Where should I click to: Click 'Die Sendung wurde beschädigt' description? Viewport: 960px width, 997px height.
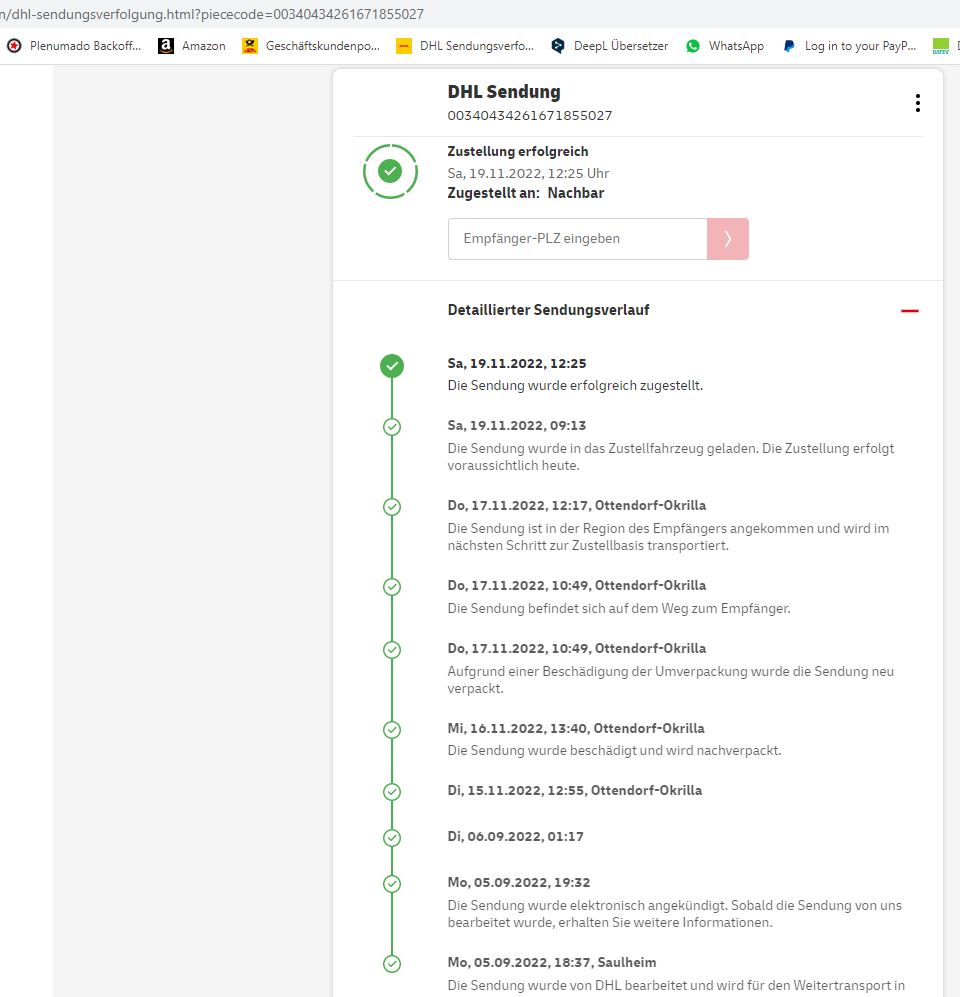(615, 750)
